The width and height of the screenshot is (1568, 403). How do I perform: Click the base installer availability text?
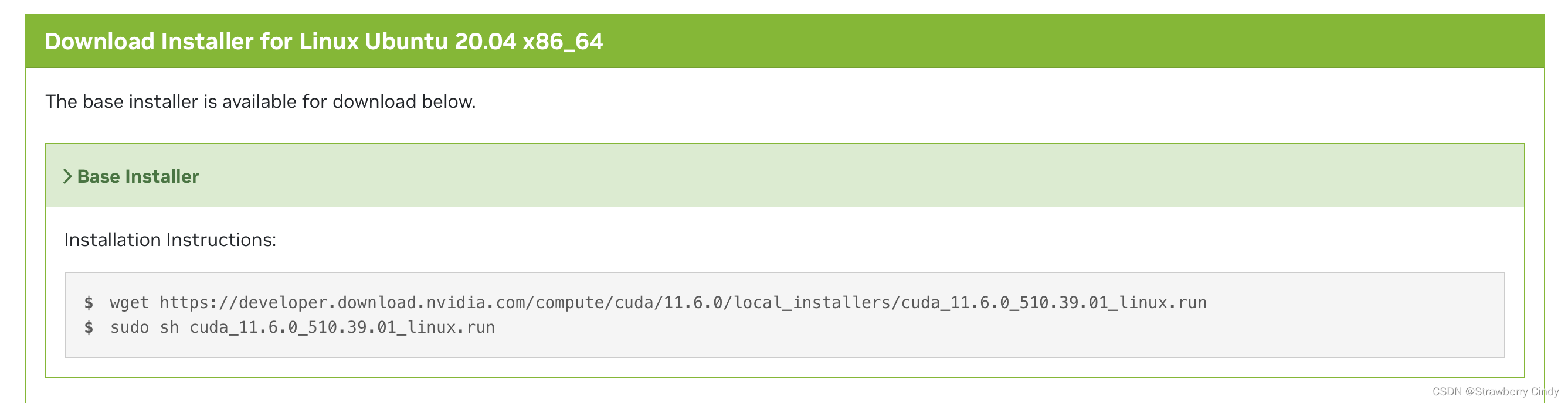(260, 101)
